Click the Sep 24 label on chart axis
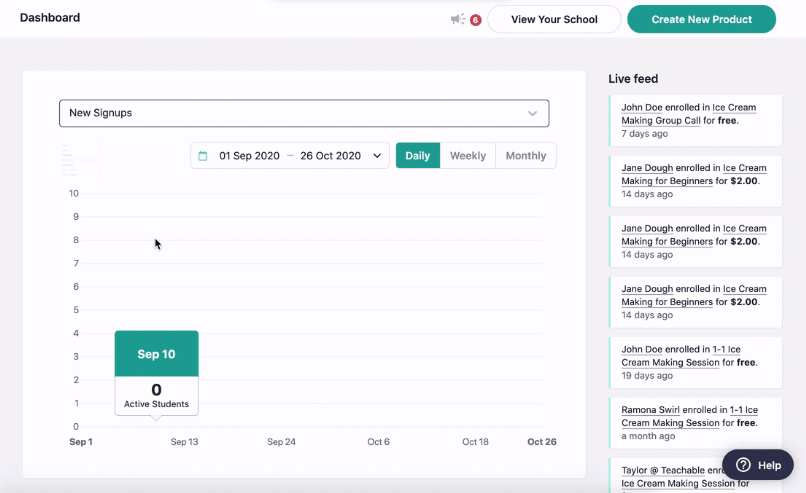 click(282, 442)
